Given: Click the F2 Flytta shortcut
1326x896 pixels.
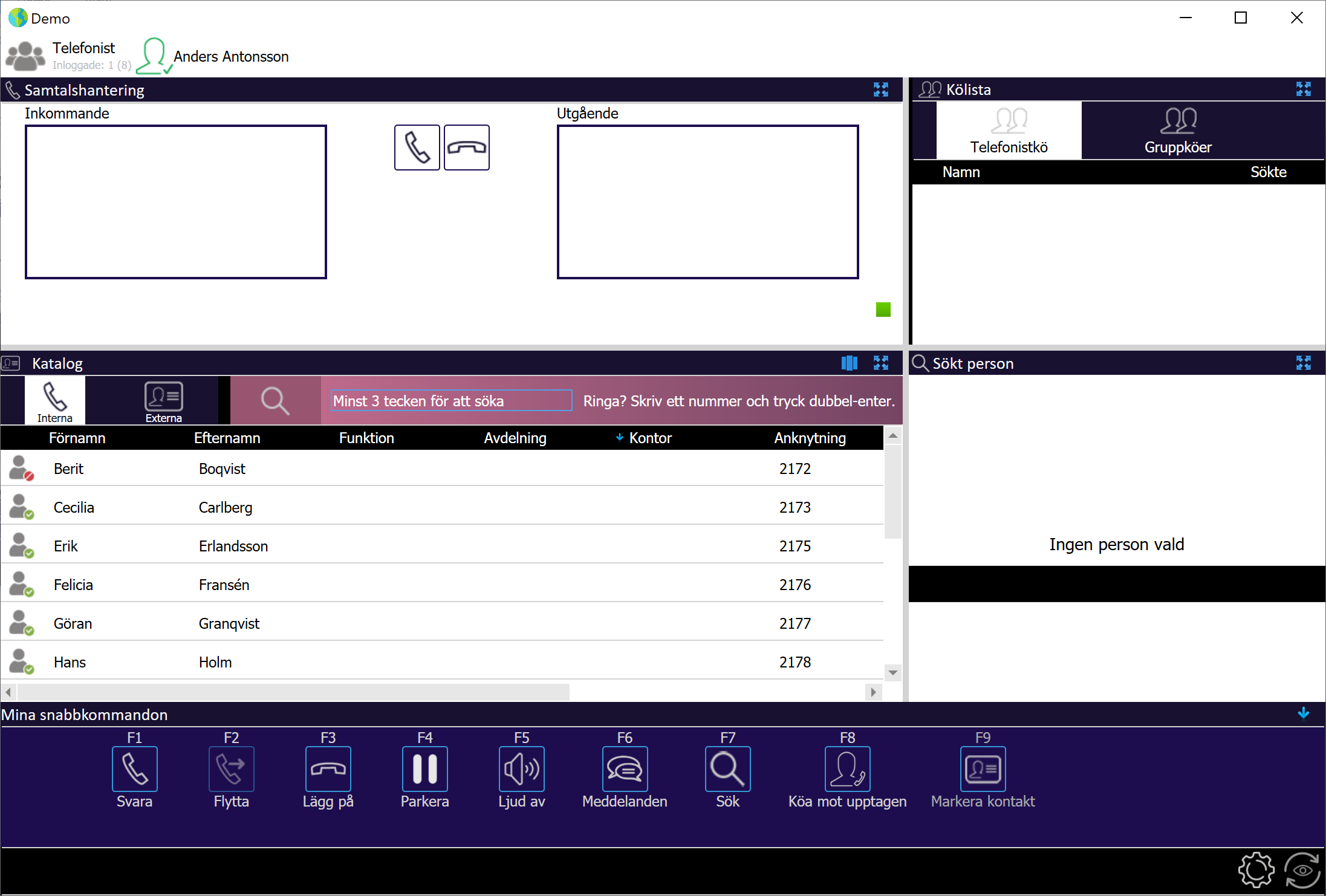Looking at the screenshot, I should 231,768.
